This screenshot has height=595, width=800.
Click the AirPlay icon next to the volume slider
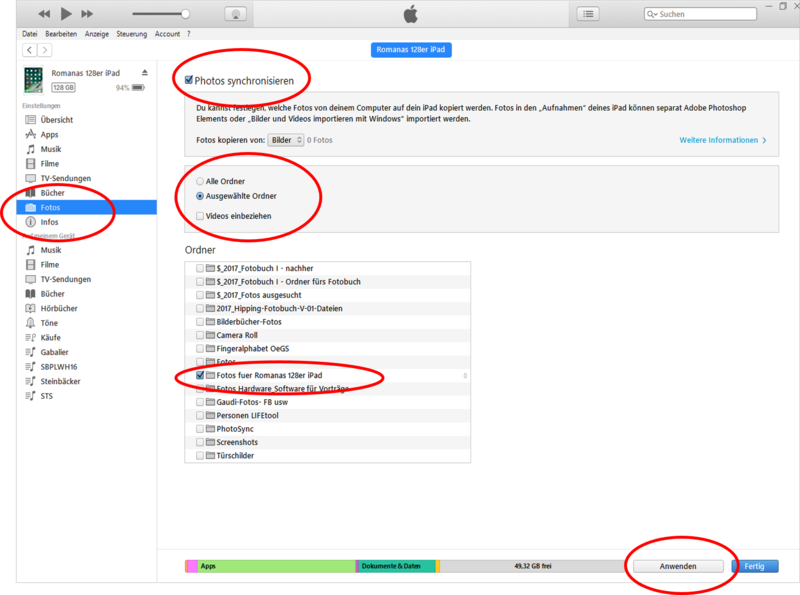237,14
